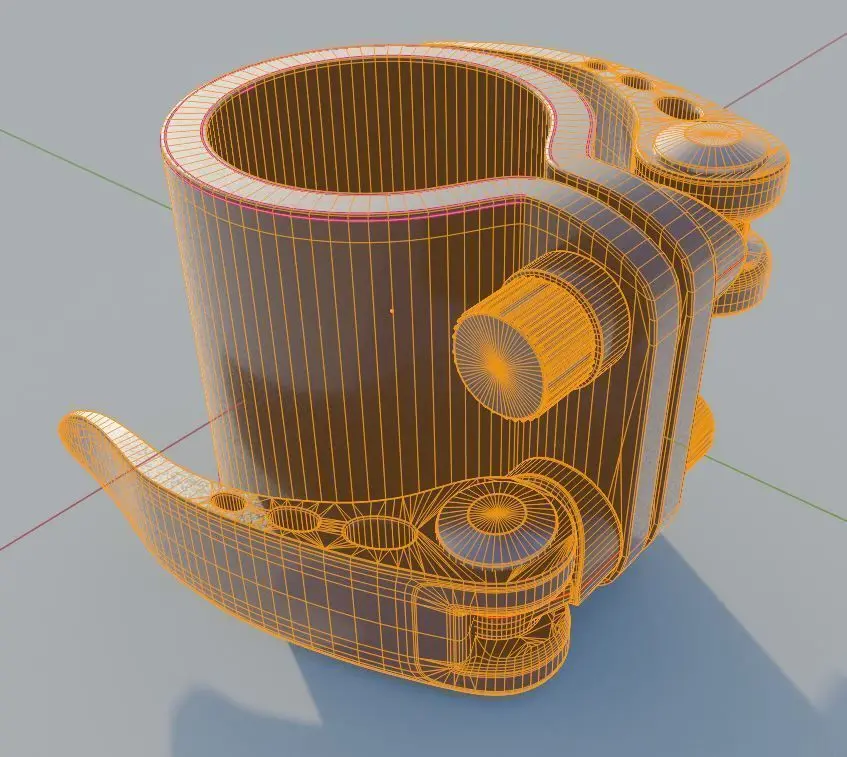Screen dimensions: 847x757
Task: Select the object origin dot on the cylinder
Action: (392, 311)
